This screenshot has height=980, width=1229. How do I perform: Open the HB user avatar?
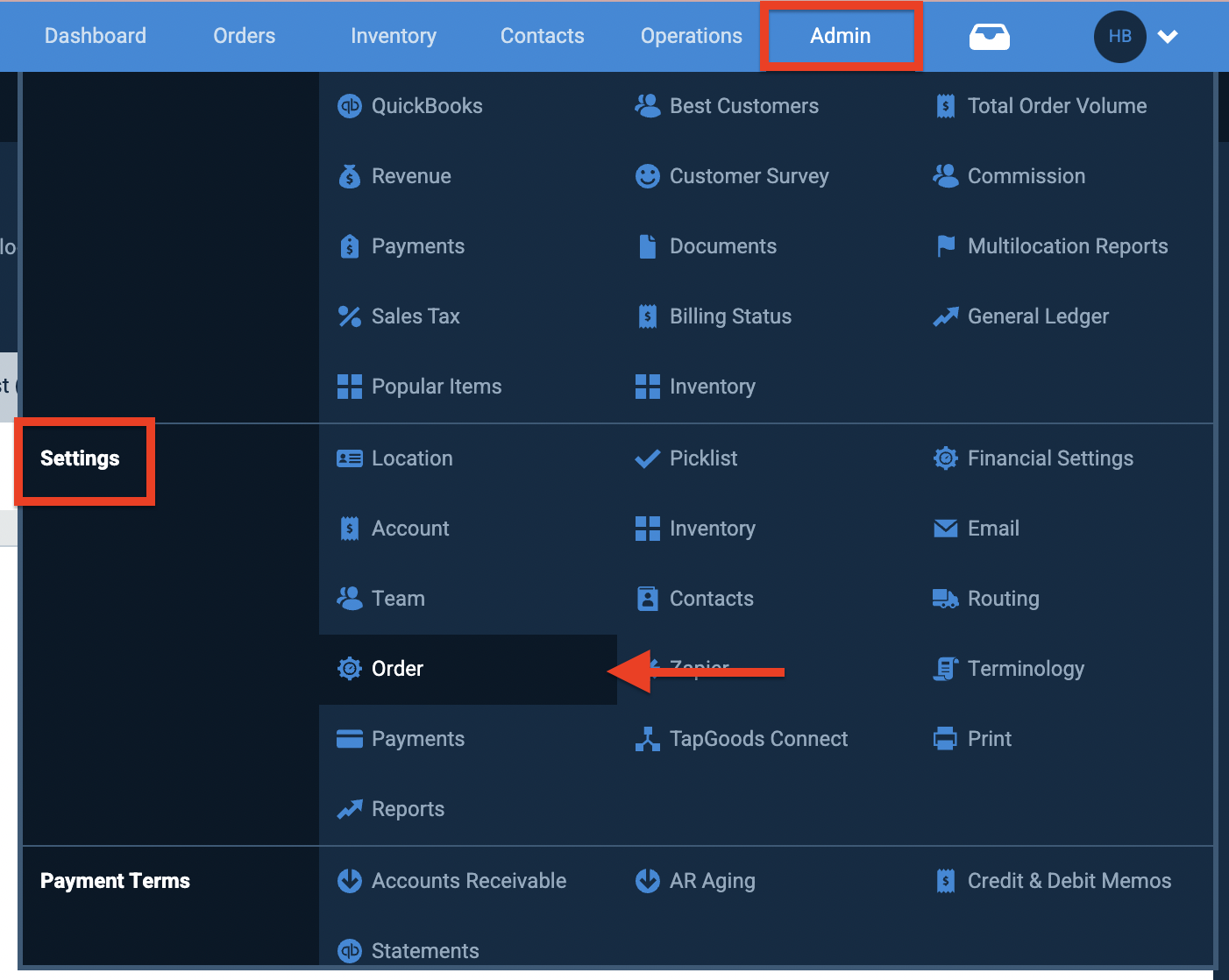click(x=1120, y=37)
